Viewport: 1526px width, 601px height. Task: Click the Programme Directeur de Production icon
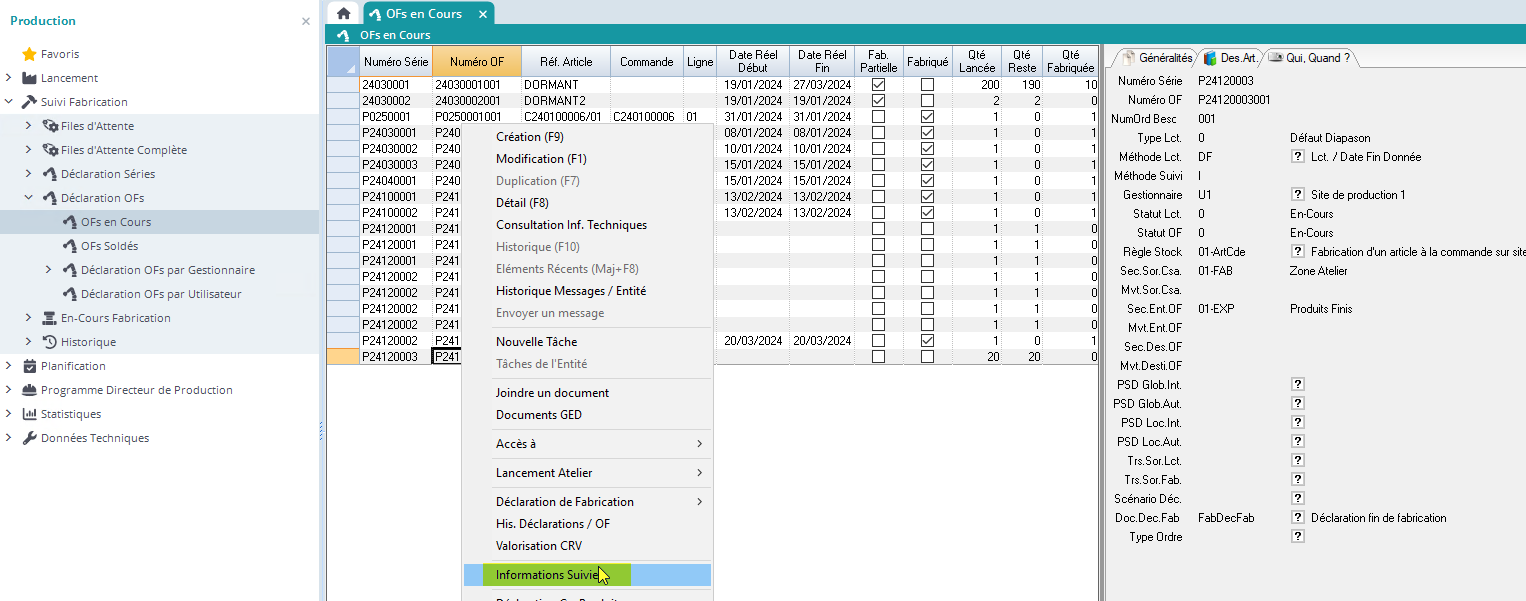coord(29,390)
